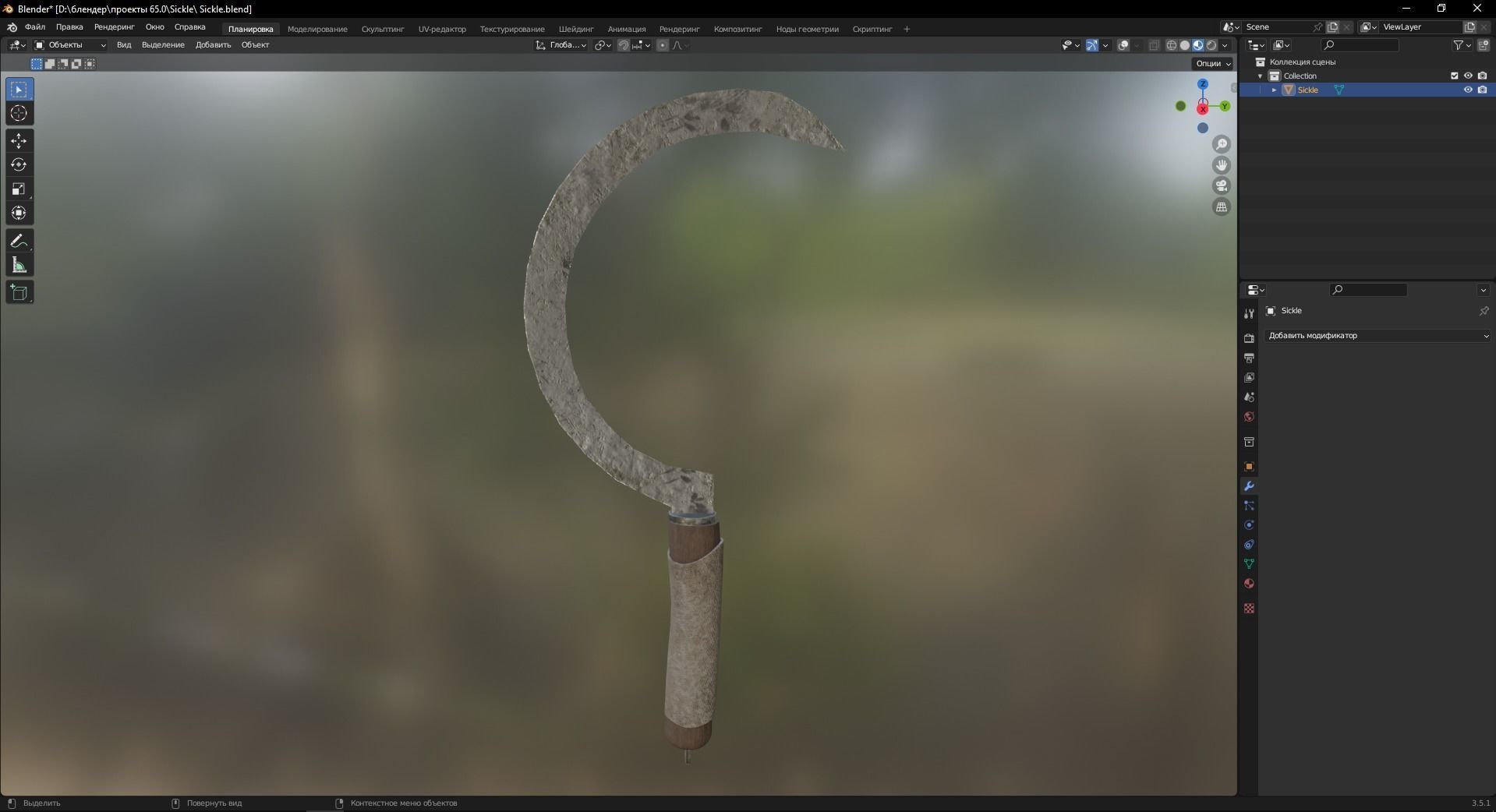Image resolution: width=1496 pixels, height=812 pixels.
Task: Click the outliner search field
Action: pos(1360,45)
